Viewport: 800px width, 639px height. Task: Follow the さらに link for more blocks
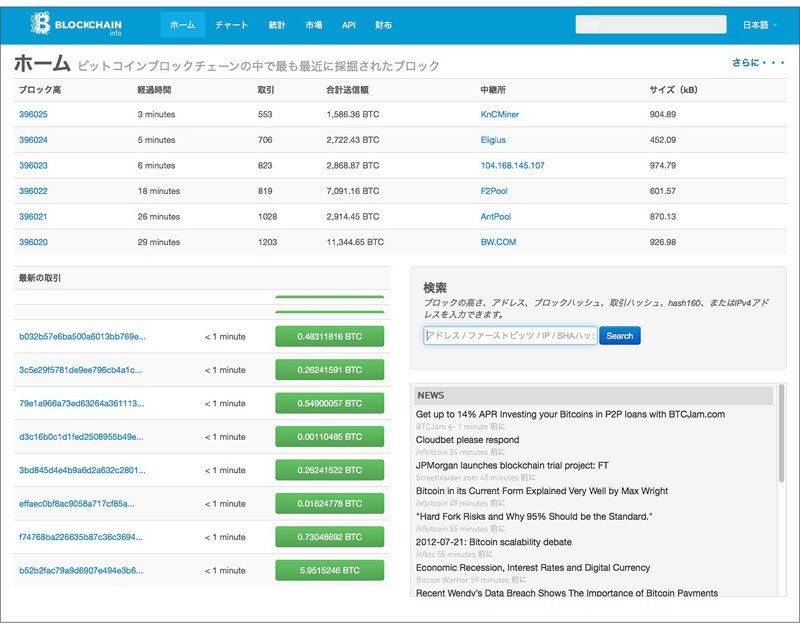758,63
